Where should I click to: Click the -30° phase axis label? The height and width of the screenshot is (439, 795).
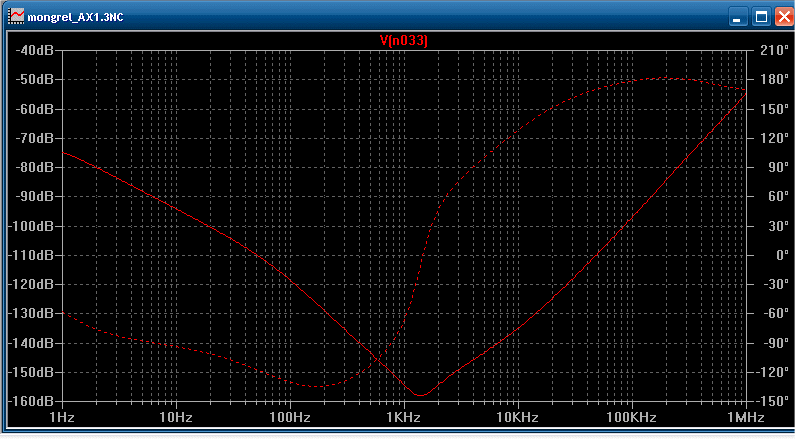tap(775, 284)
